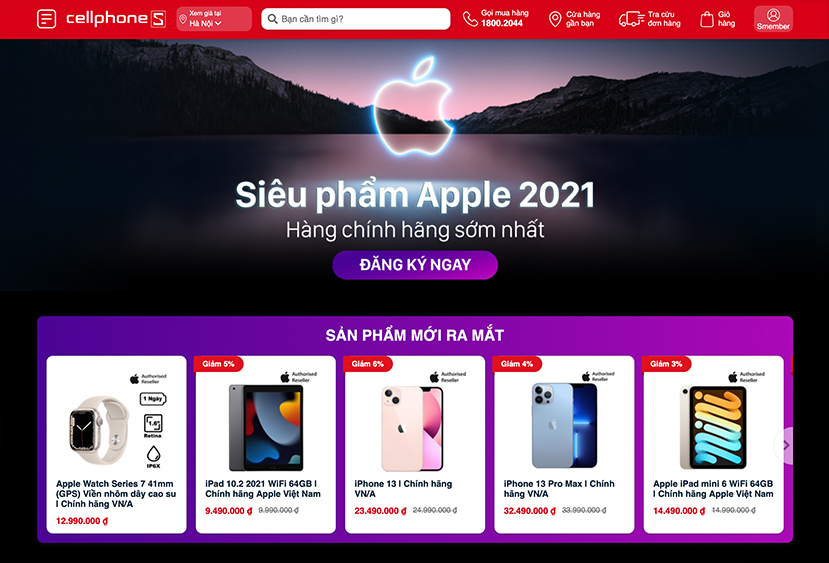Image resolution: width=829 pixels, height=563 pixels.
Task: Click the phone icon for Gọi mua hàng
Action: coord(469,19)
